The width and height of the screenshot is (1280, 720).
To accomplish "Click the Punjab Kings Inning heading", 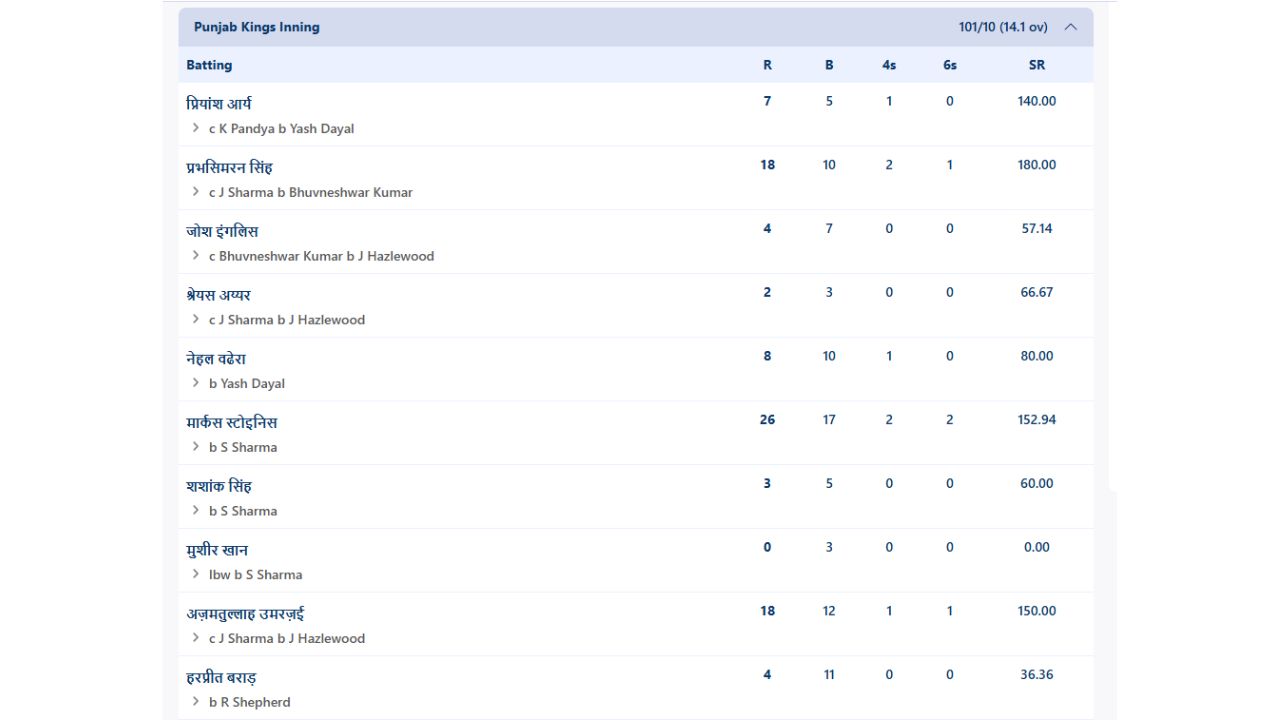I will (257, 27).
